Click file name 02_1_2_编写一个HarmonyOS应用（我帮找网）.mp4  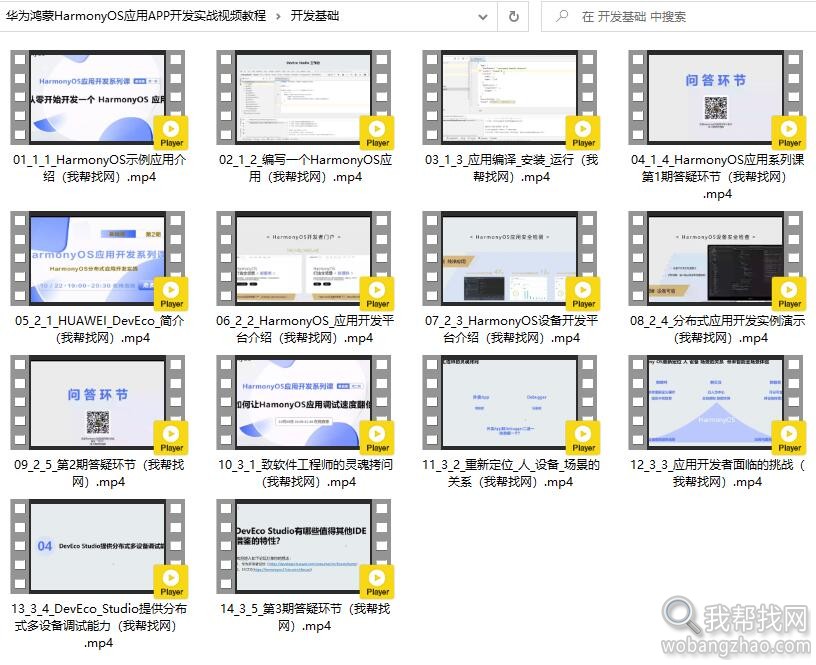(305, 168)
